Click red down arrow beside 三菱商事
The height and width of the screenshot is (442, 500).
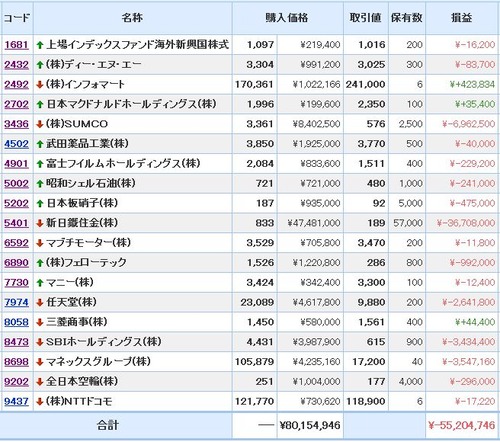point(40,323)
